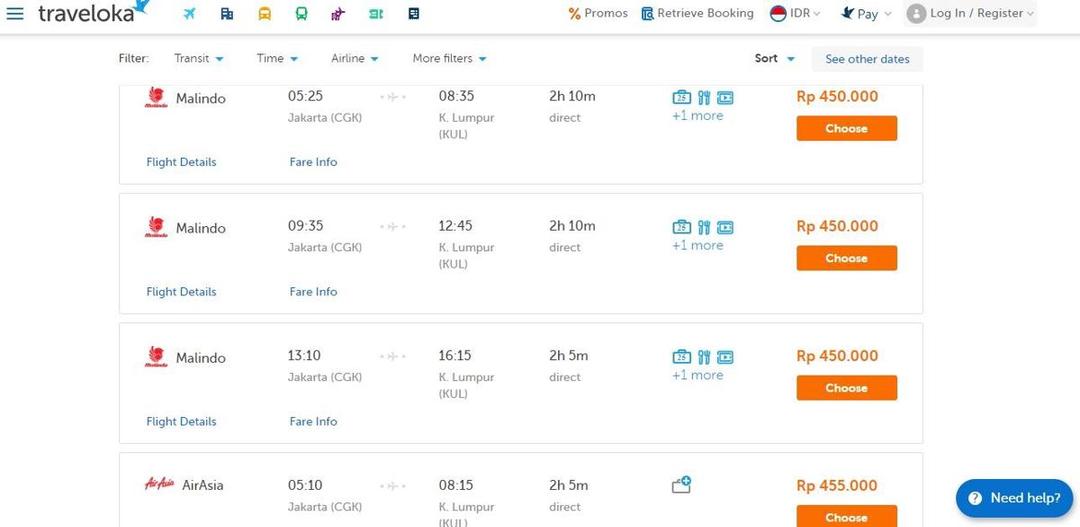Click See other dates button
This screenshot has height=527, width=1080.
click(x=867, y=59)
